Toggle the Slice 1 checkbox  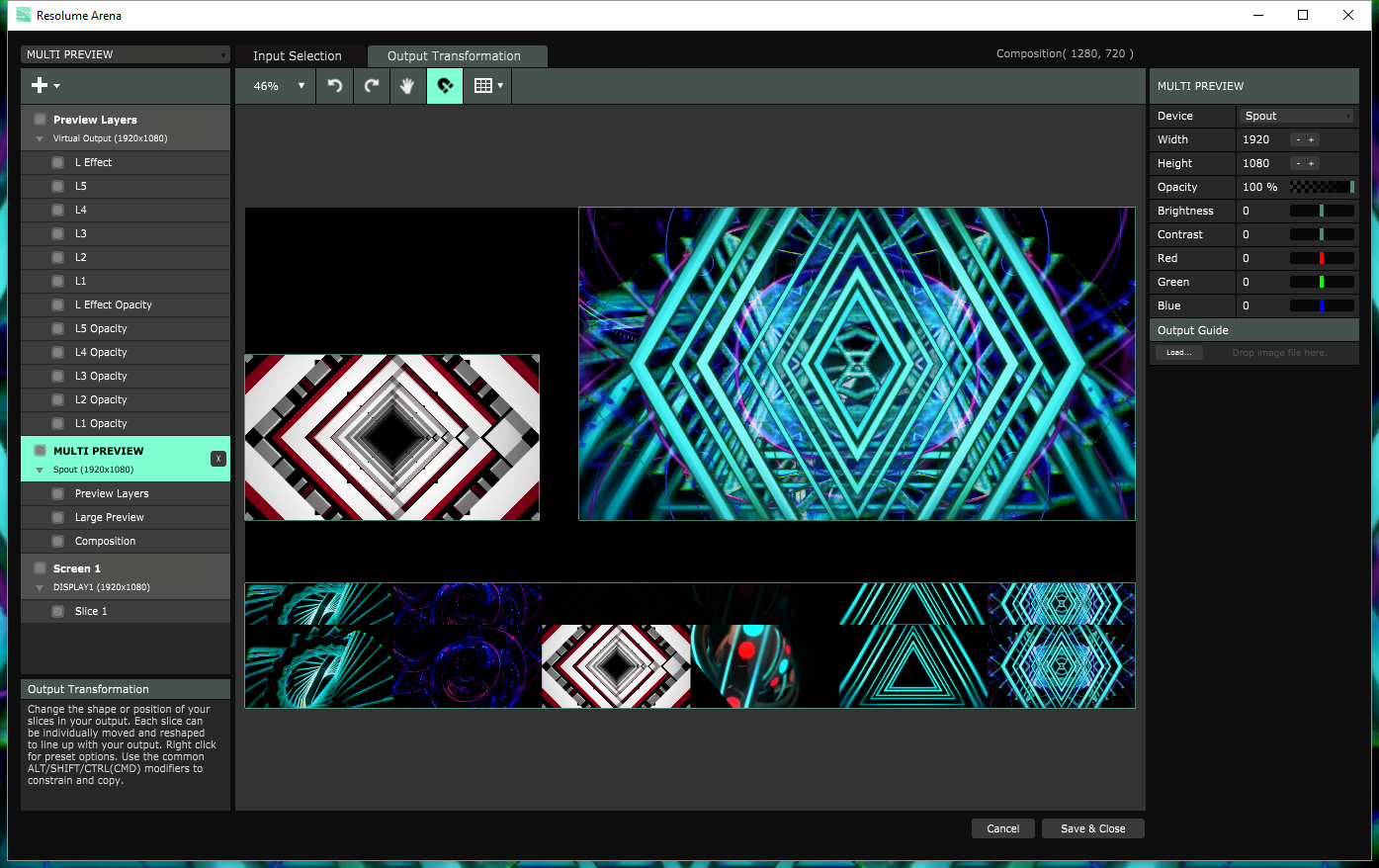(x=58, y=611)
